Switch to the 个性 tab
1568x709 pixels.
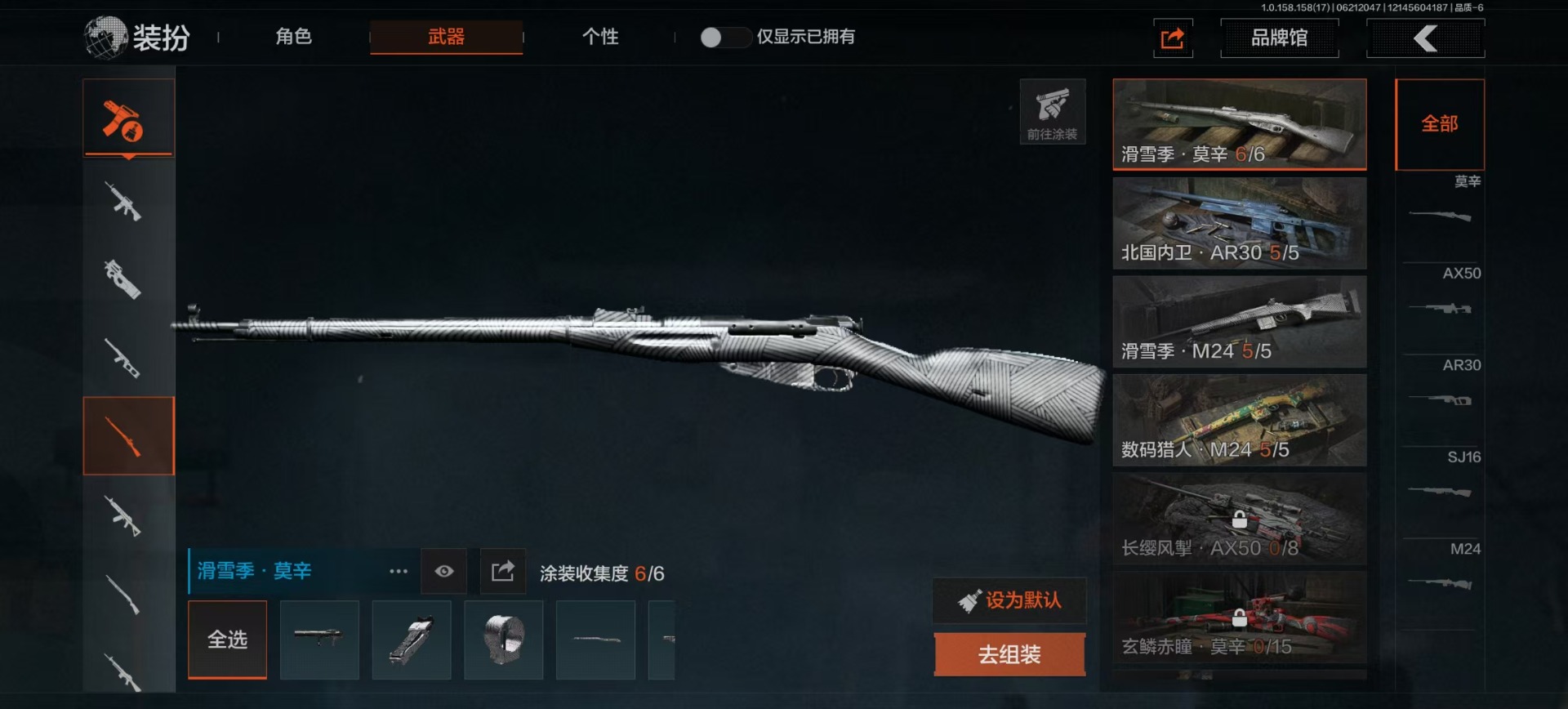(600, 37)
